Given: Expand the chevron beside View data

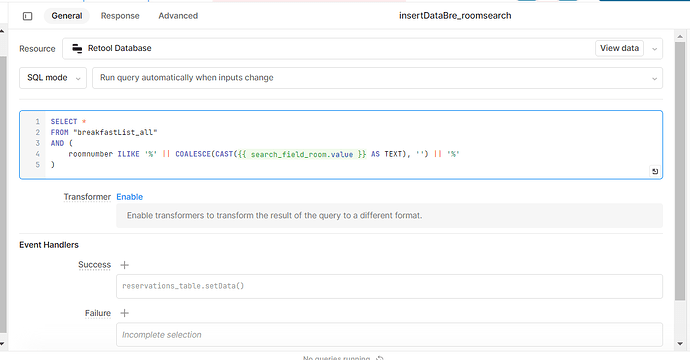Looking at the screenshot, I should point(654,49).
